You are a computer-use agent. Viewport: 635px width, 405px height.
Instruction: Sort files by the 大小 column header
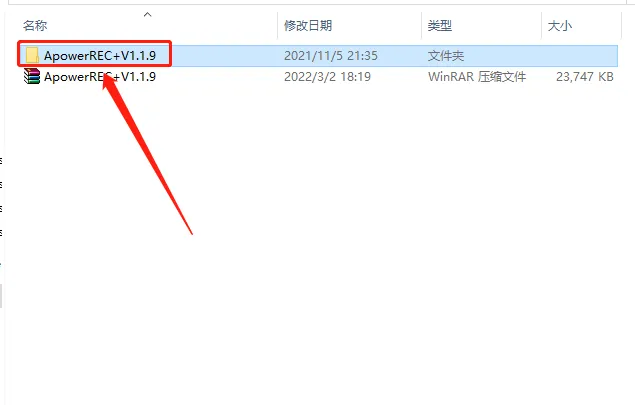pyautogui.click(x=560, y=26)
